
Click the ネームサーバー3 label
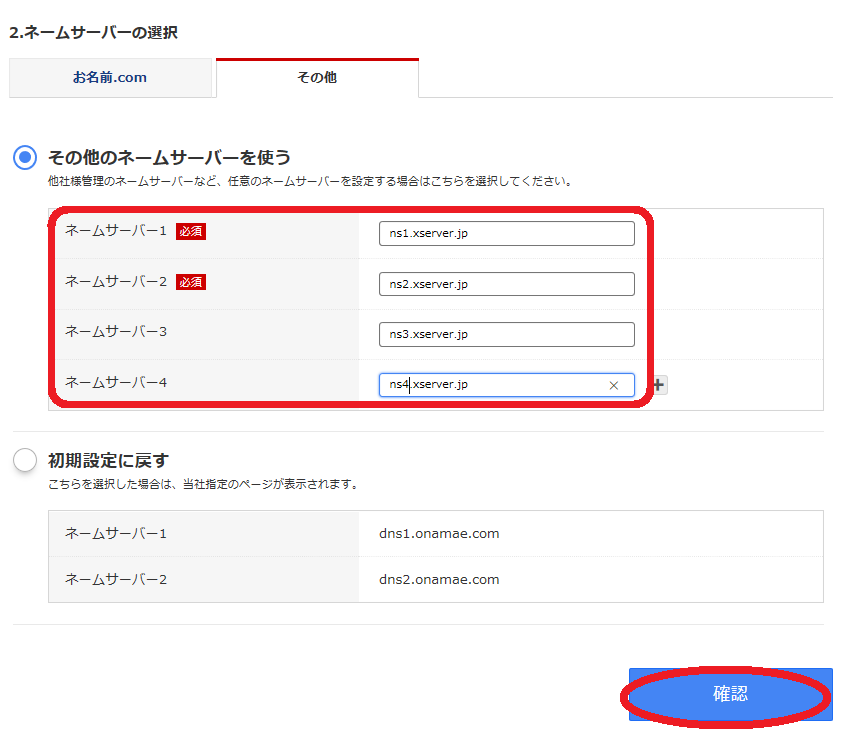click(116, 331)
